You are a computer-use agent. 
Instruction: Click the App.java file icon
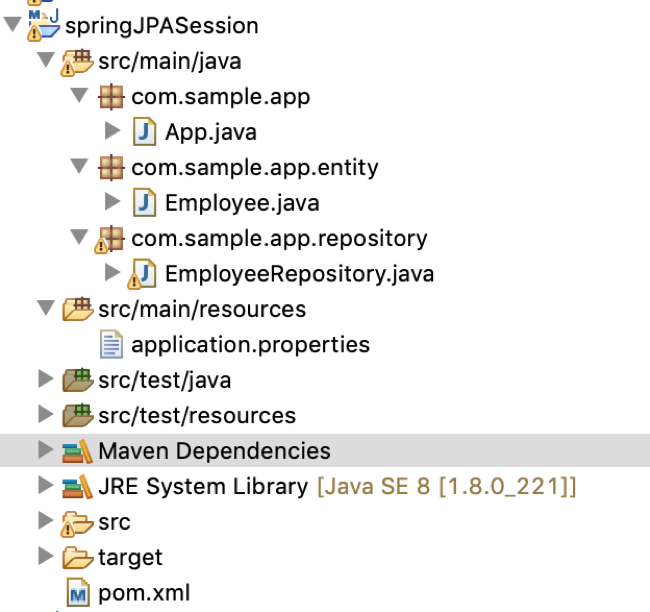click(x=144, y=132)
